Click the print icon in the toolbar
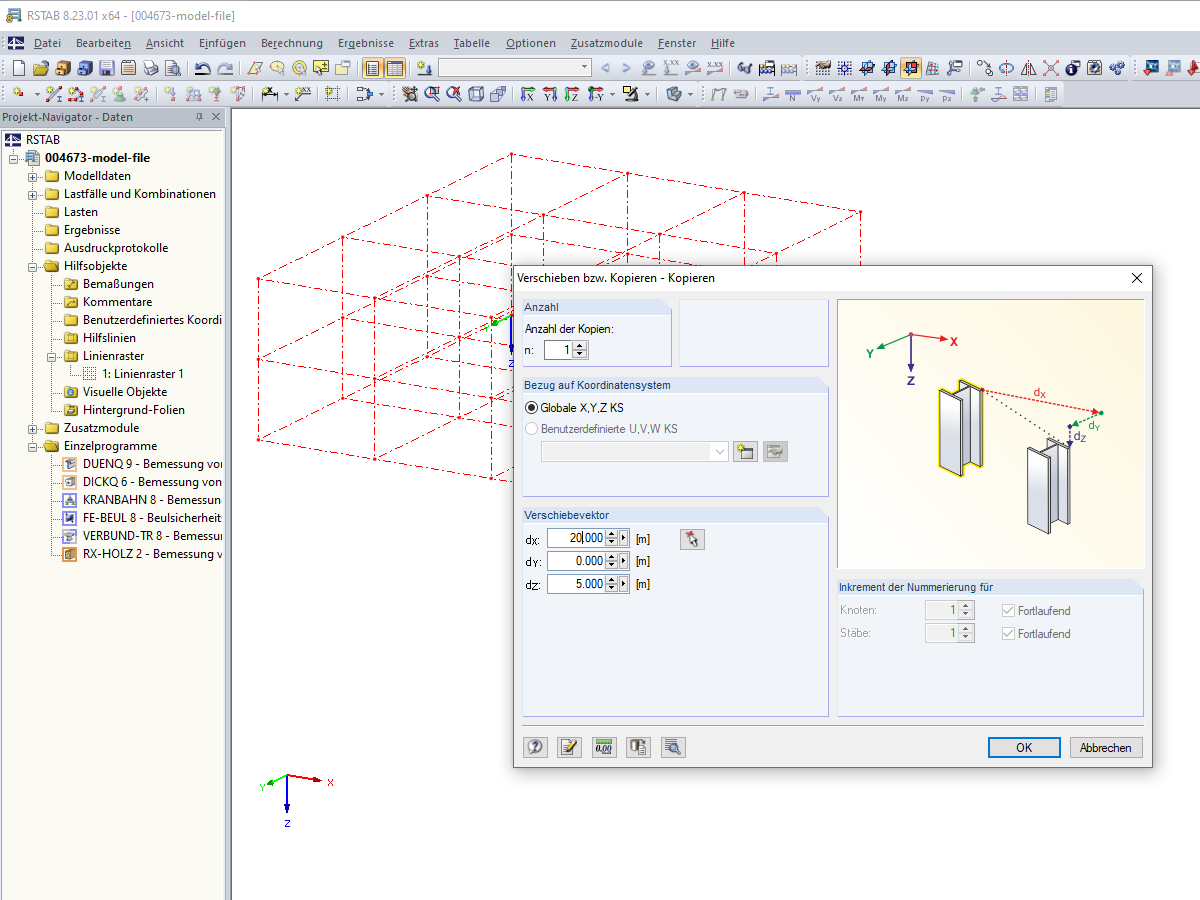Screen dimensions: 1200x900 (x=150, y=68)
